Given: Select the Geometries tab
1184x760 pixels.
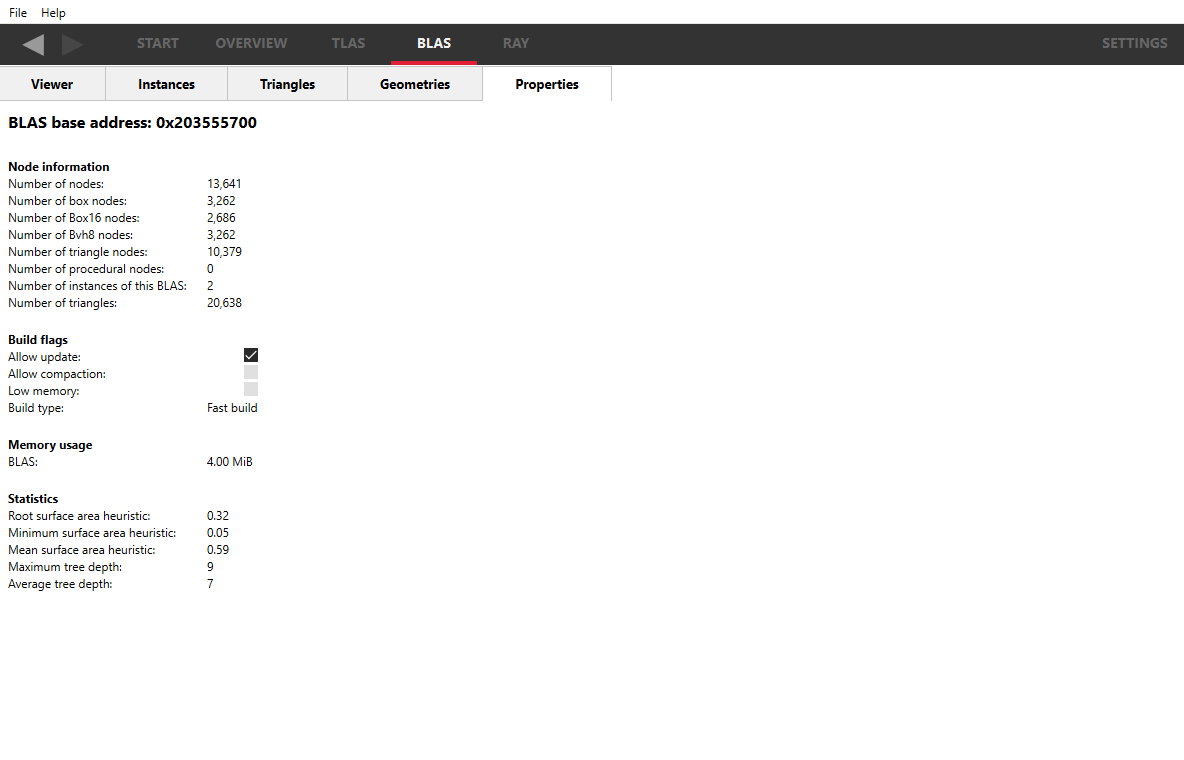Looking at the screenshot, I should coord(415,84).
